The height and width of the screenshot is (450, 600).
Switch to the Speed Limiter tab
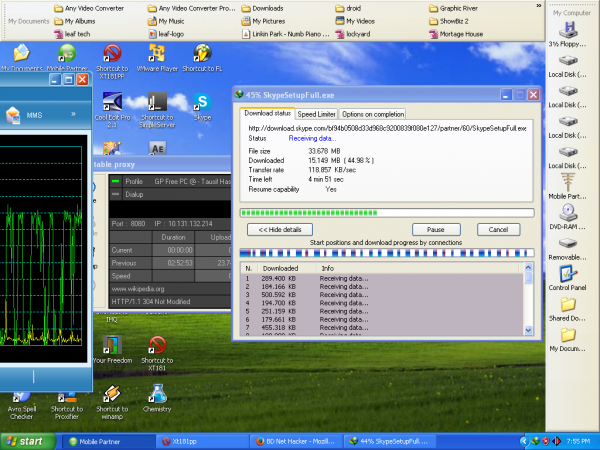coord(317,114)
